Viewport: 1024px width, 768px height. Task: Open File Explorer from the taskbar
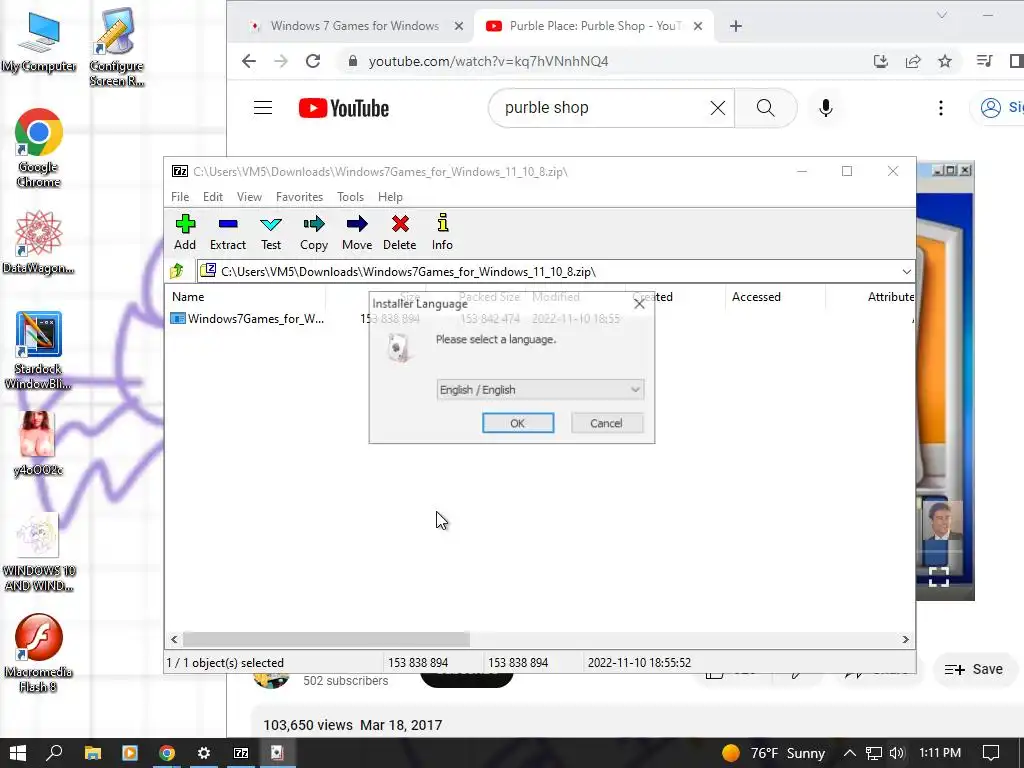click(93, 753)
